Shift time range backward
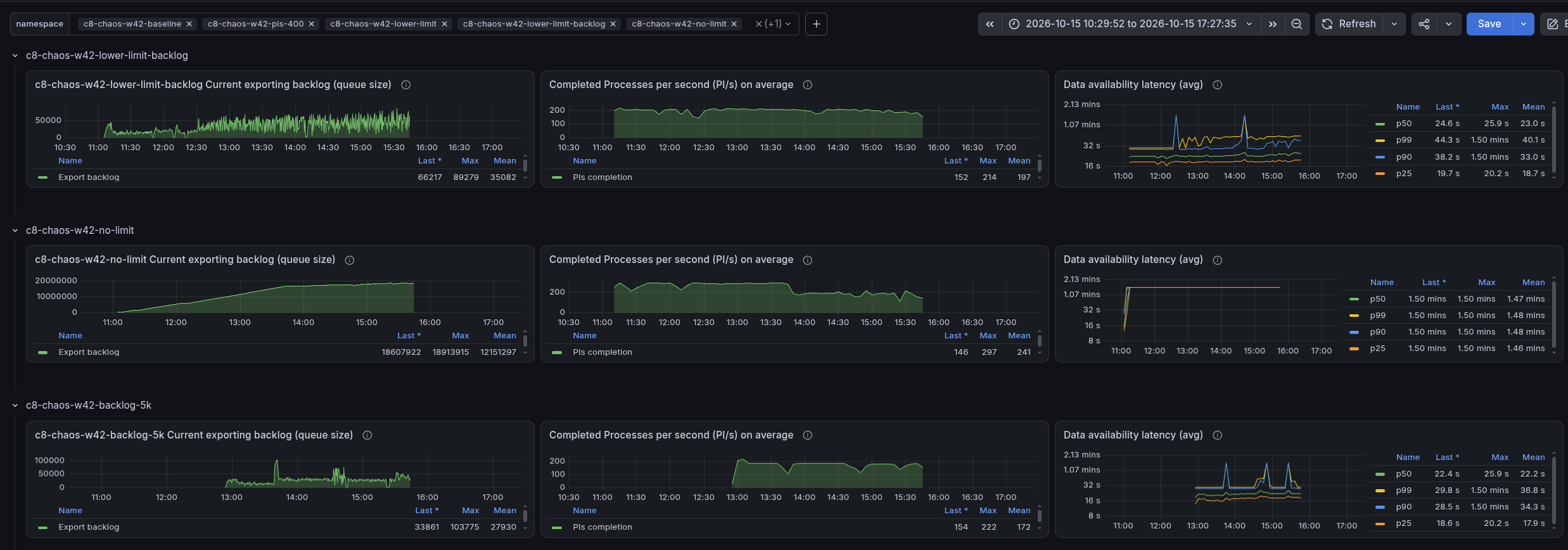Screen dimensions: 1568x550 point(990,24)
